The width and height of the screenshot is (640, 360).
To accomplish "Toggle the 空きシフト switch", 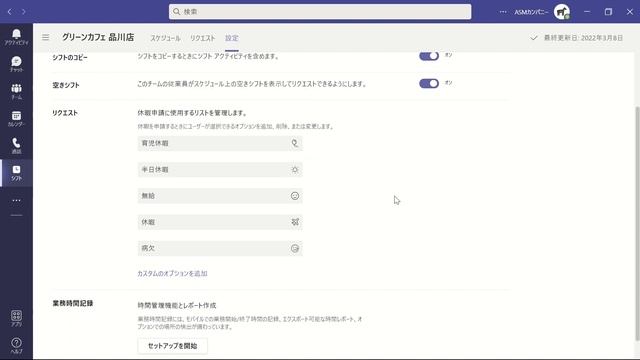I will point(429,84).
